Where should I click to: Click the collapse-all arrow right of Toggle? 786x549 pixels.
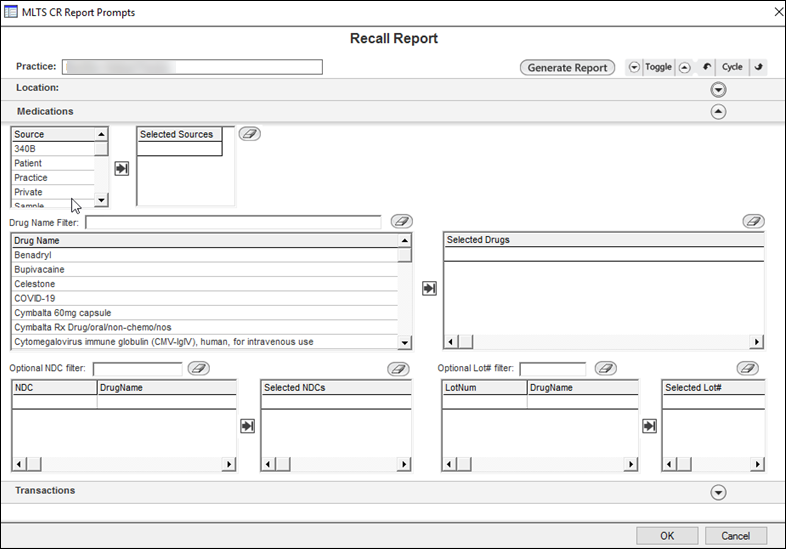[685, 67]
